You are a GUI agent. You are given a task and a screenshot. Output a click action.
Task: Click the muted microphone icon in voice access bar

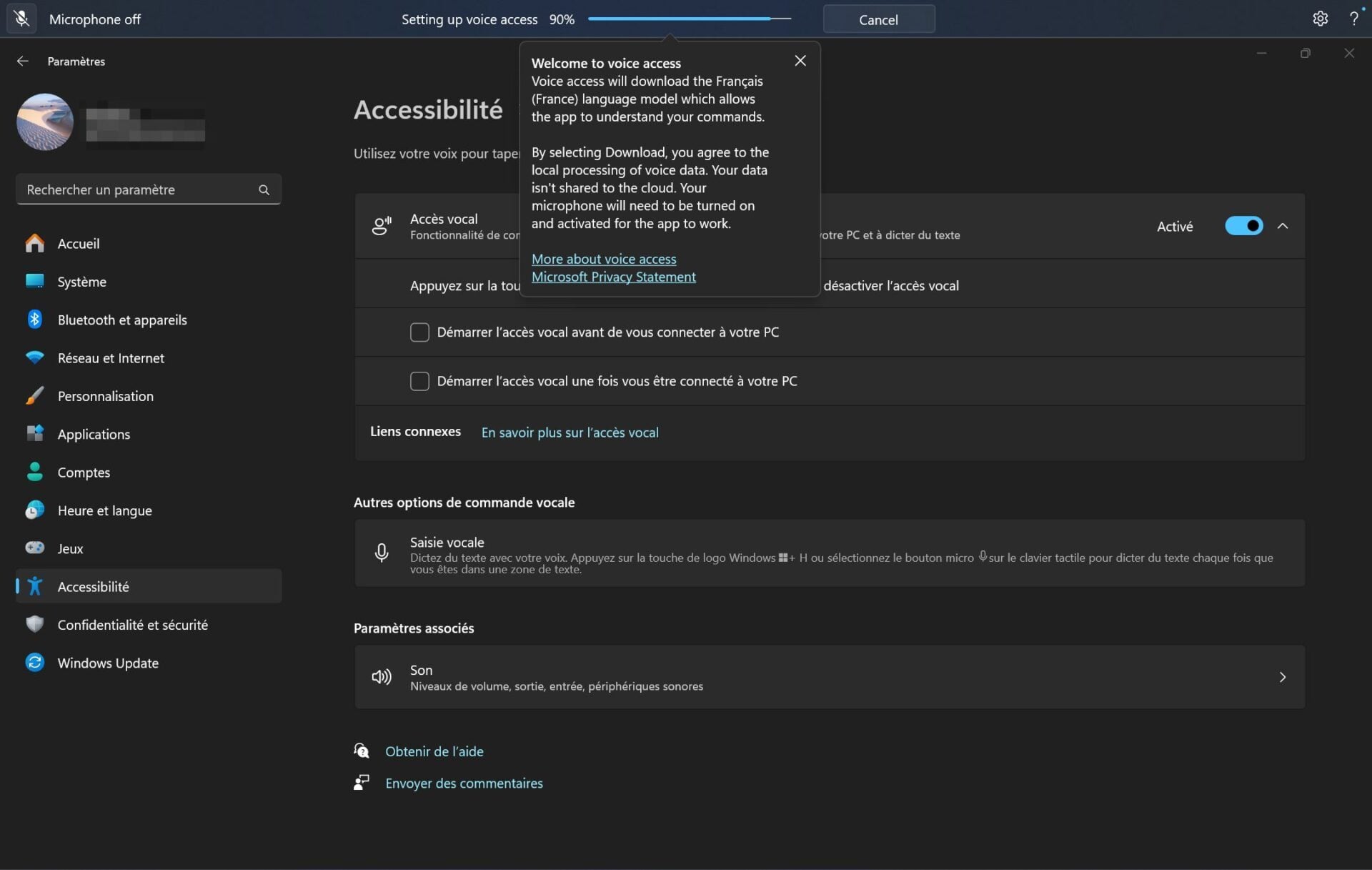22,19
